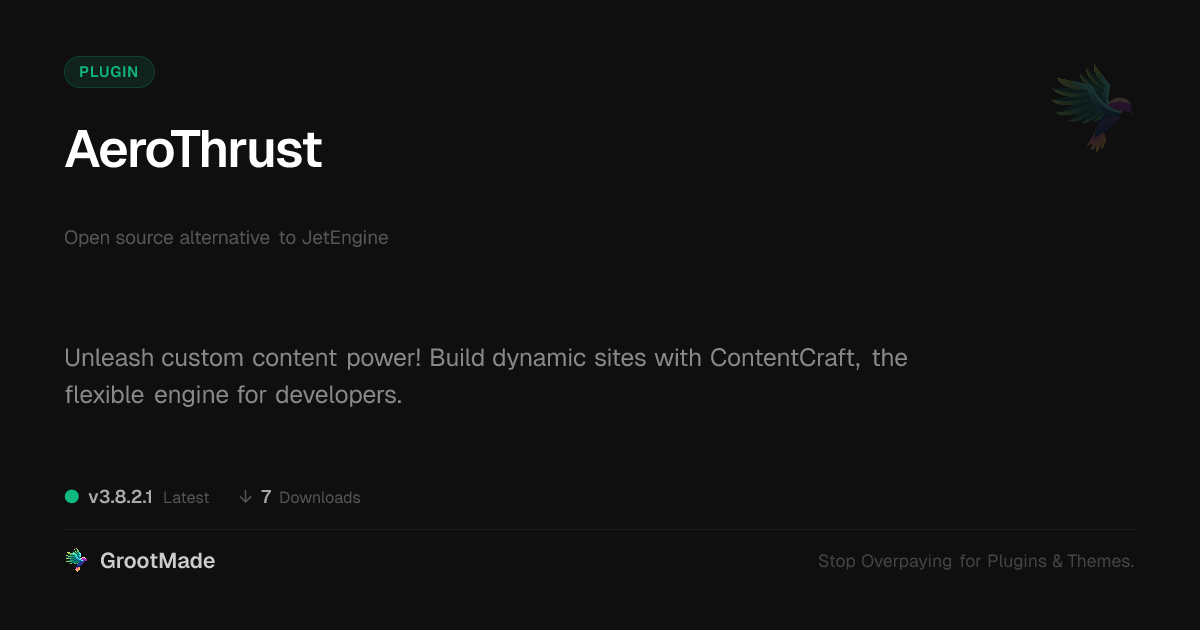Click the large hummingbird logo
Image resolution: width=1200 pixels, height=630 pixels.
pyautogui.click(x=1092, y=107)
